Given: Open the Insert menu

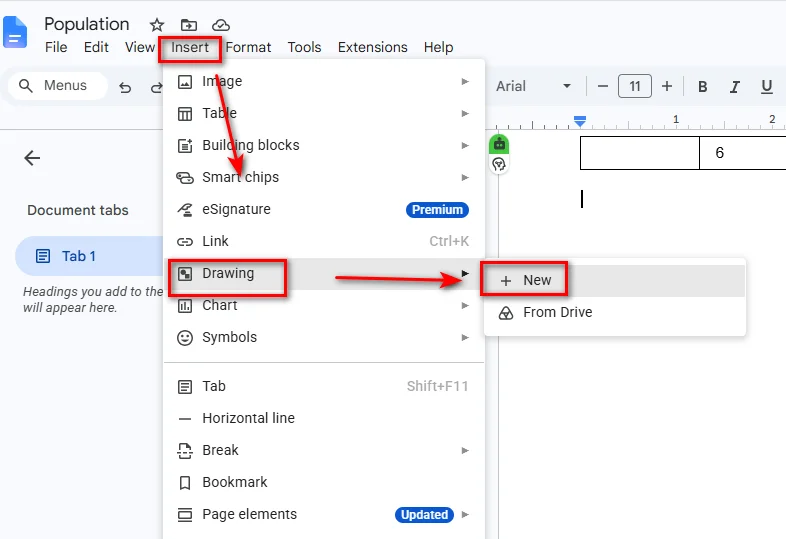Looking at the screenshot, I should pos(189,47).
